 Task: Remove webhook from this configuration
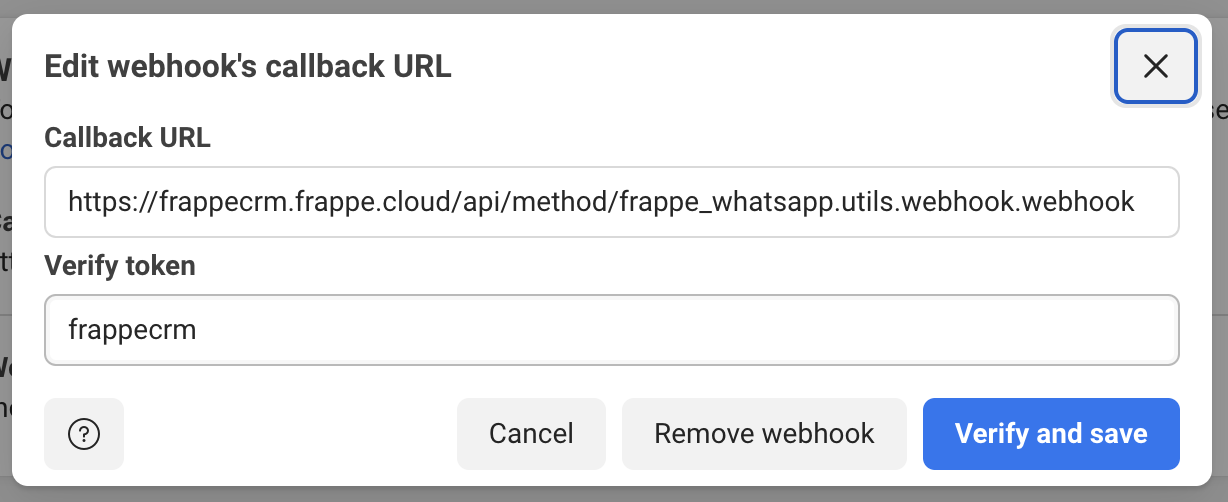[x=764, y=434]
